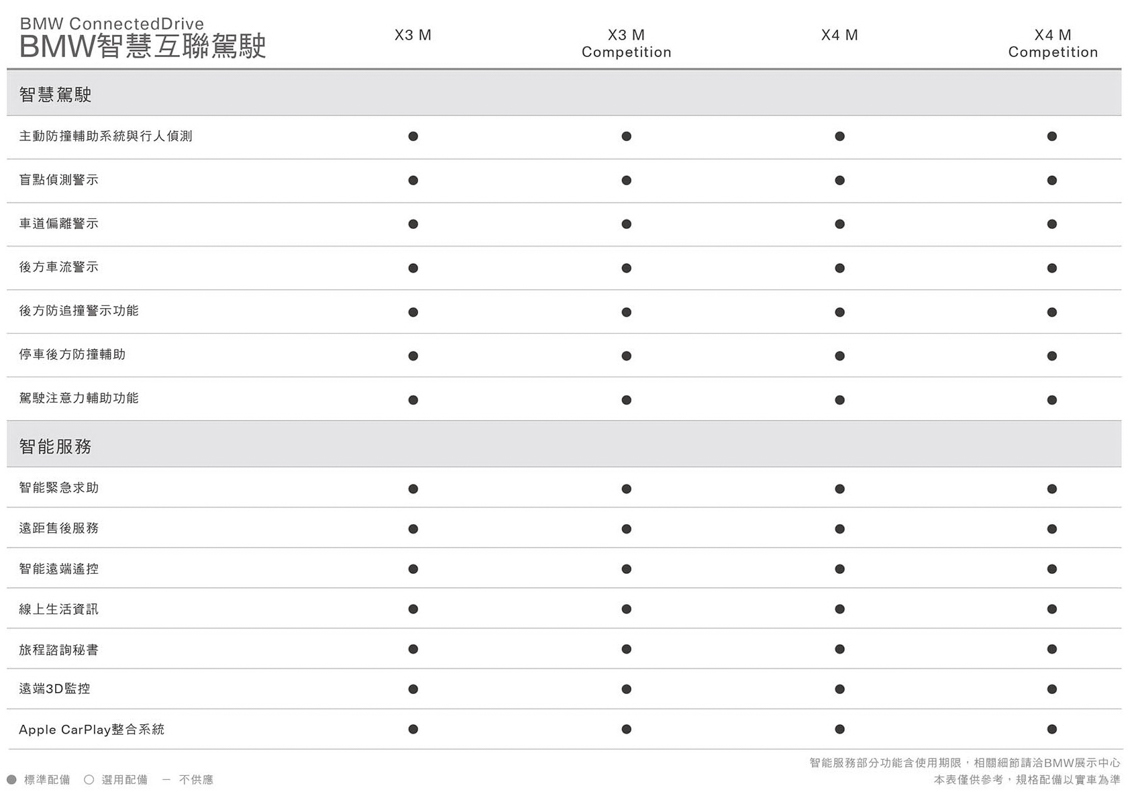1132x800 pixels.
Task: Click the 後方防追撞警示功能 dot under X3 M Competition
Action: (x=626, y=312)
